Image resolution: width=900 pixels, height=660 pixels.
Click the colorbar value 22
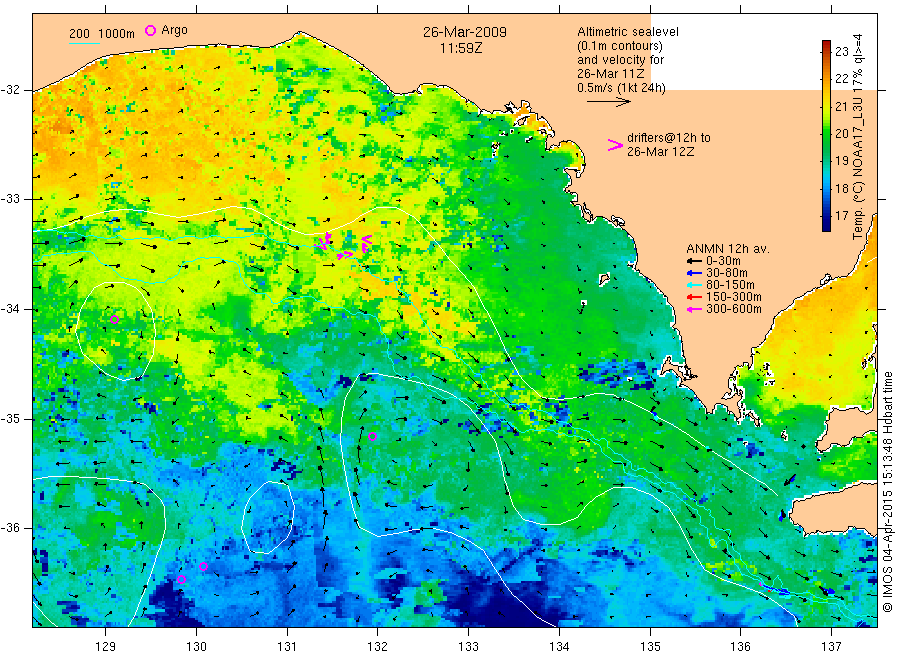(842, 79)
